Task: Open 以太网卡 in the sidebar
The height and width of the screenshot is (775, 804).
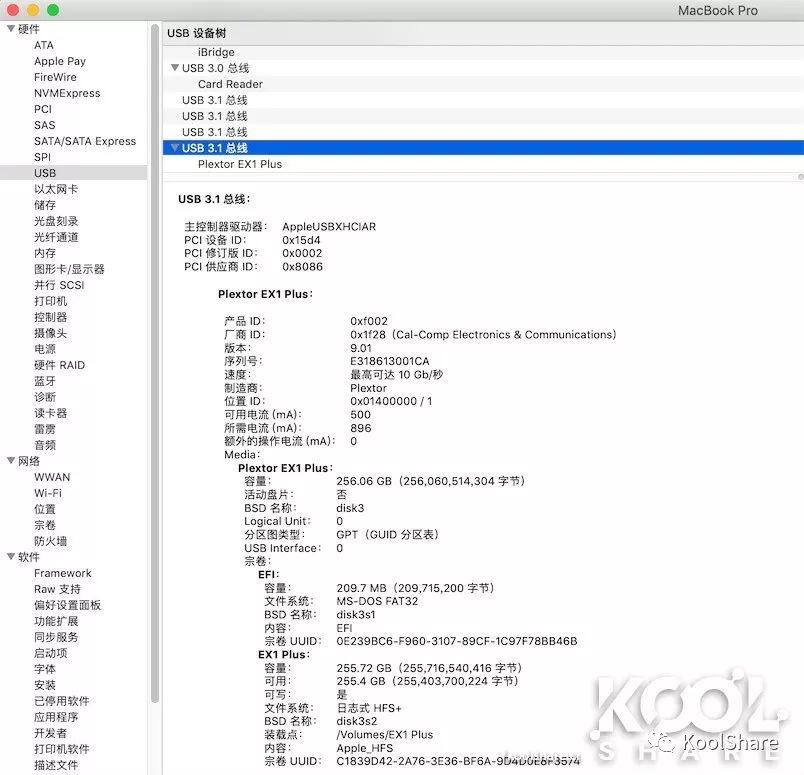Action: tap(56, 189)
